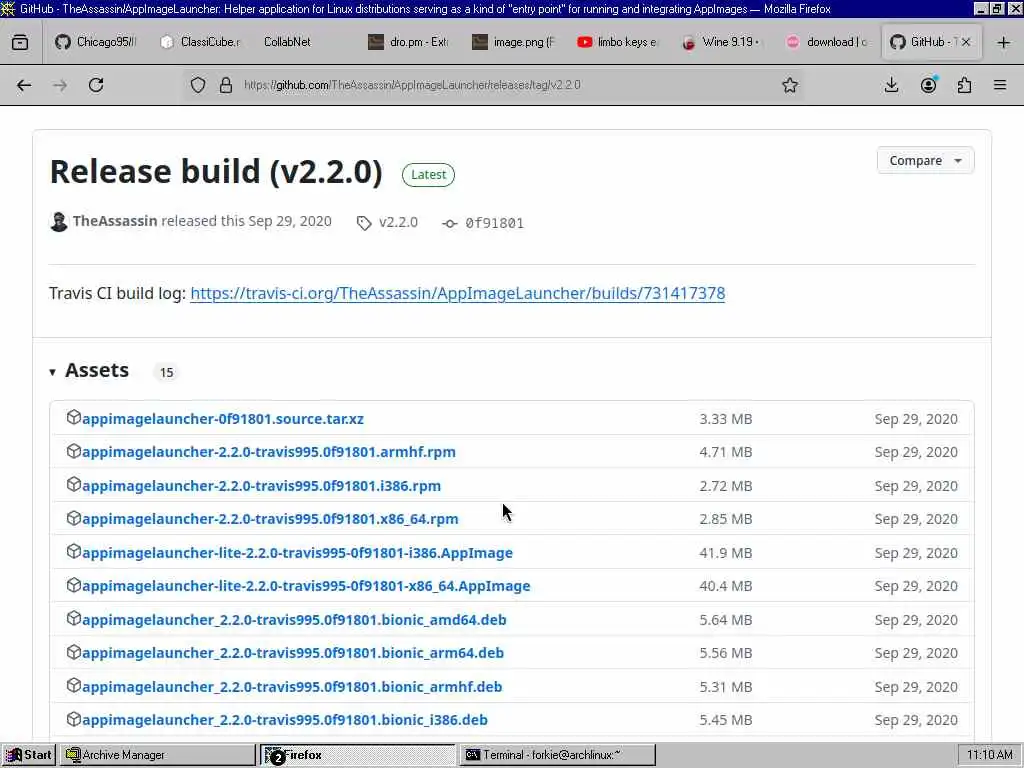Switch to Terminal window in taskbar

[557, 755]
